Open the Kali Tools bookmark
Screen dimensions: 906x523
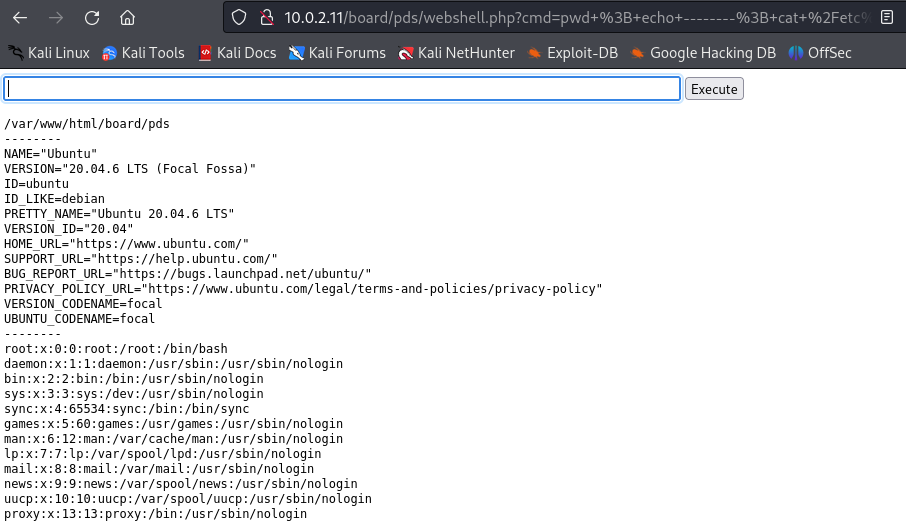tap(143, 53)
